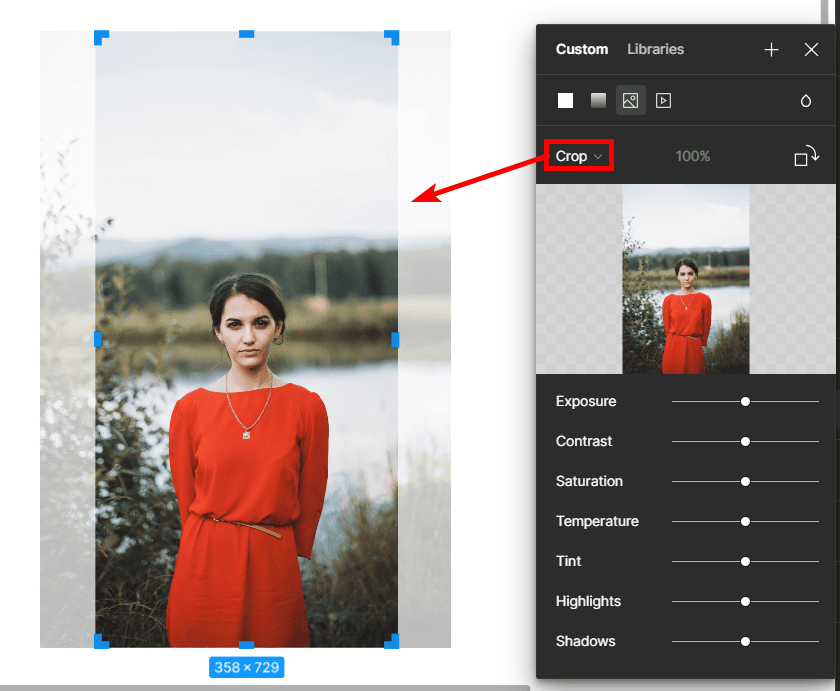The height and width of the screenshot is (691, 840).
Task: Click the Temperature slider handle
Action: 745,521
